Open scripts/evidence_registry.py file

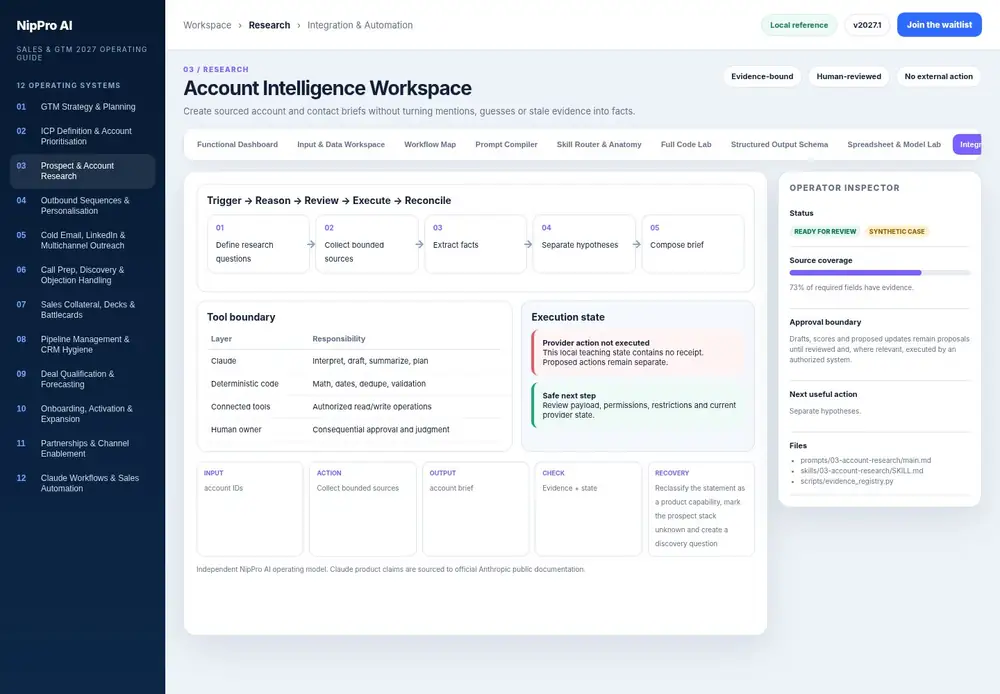(846, 481)
